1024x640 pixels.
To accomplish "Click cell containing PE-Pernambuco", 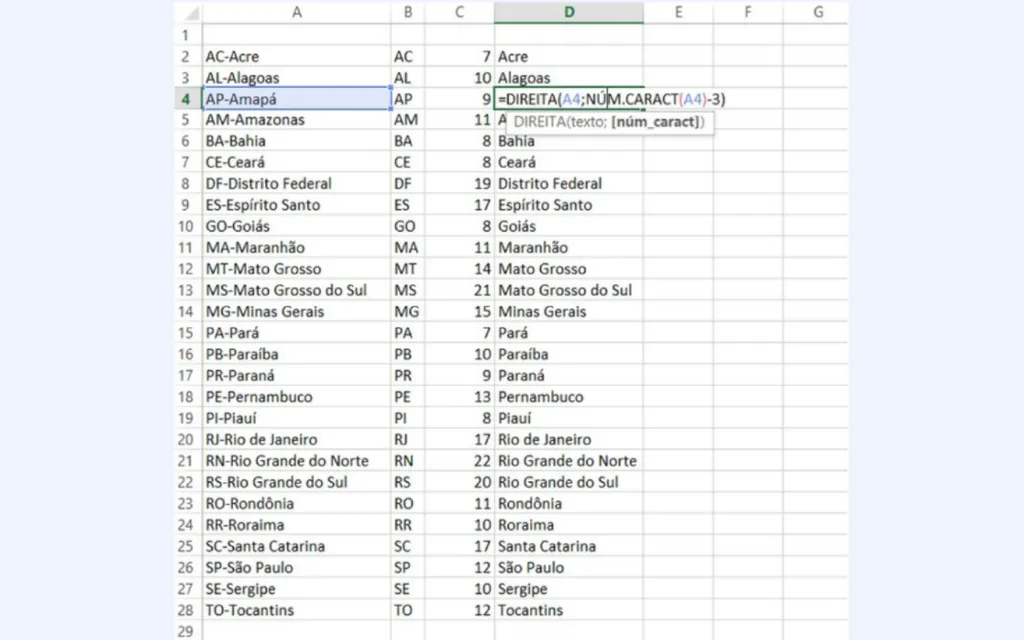I will click(x=296, y=397).
